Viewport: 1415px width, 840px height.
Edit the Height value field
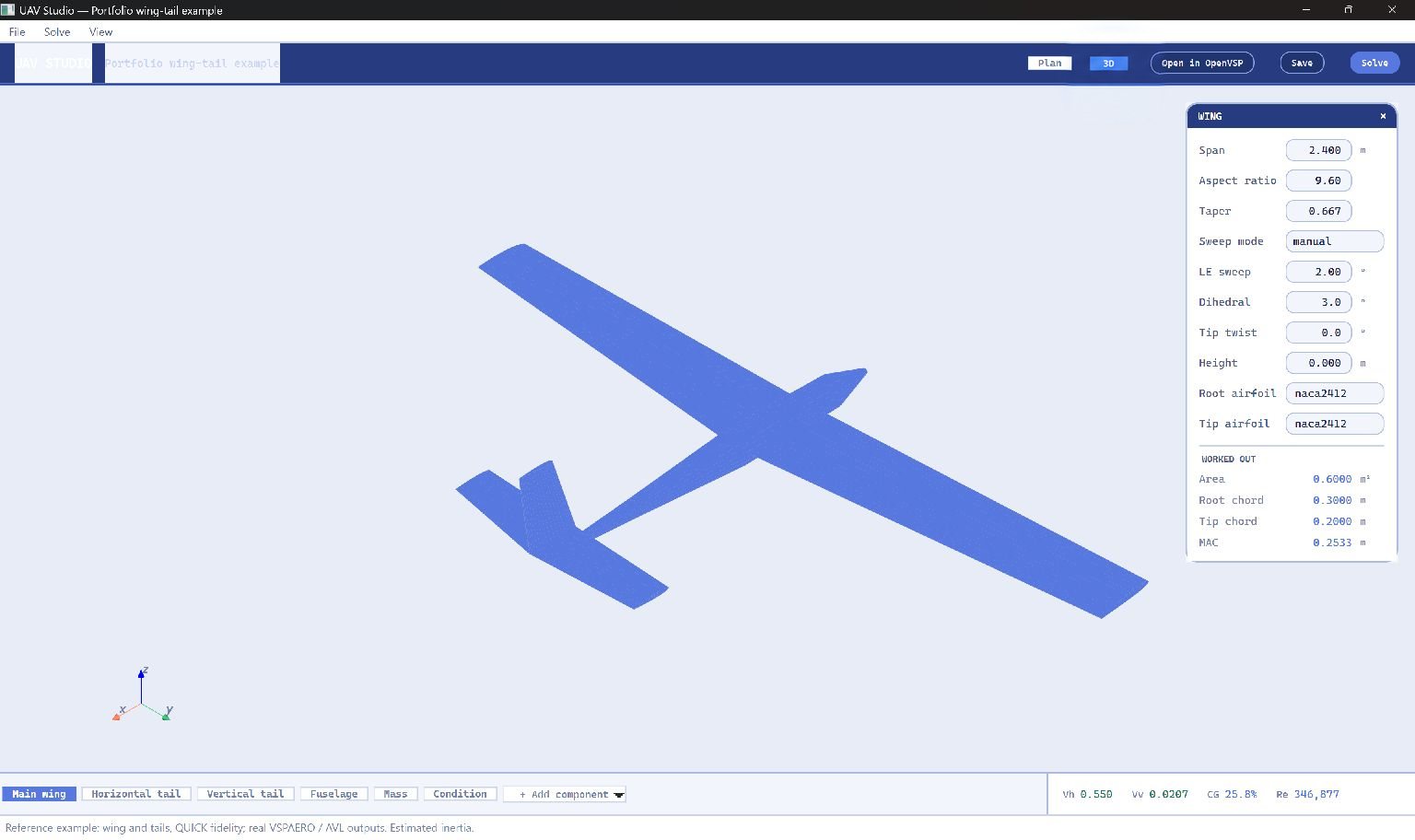tap(1318, 363)
